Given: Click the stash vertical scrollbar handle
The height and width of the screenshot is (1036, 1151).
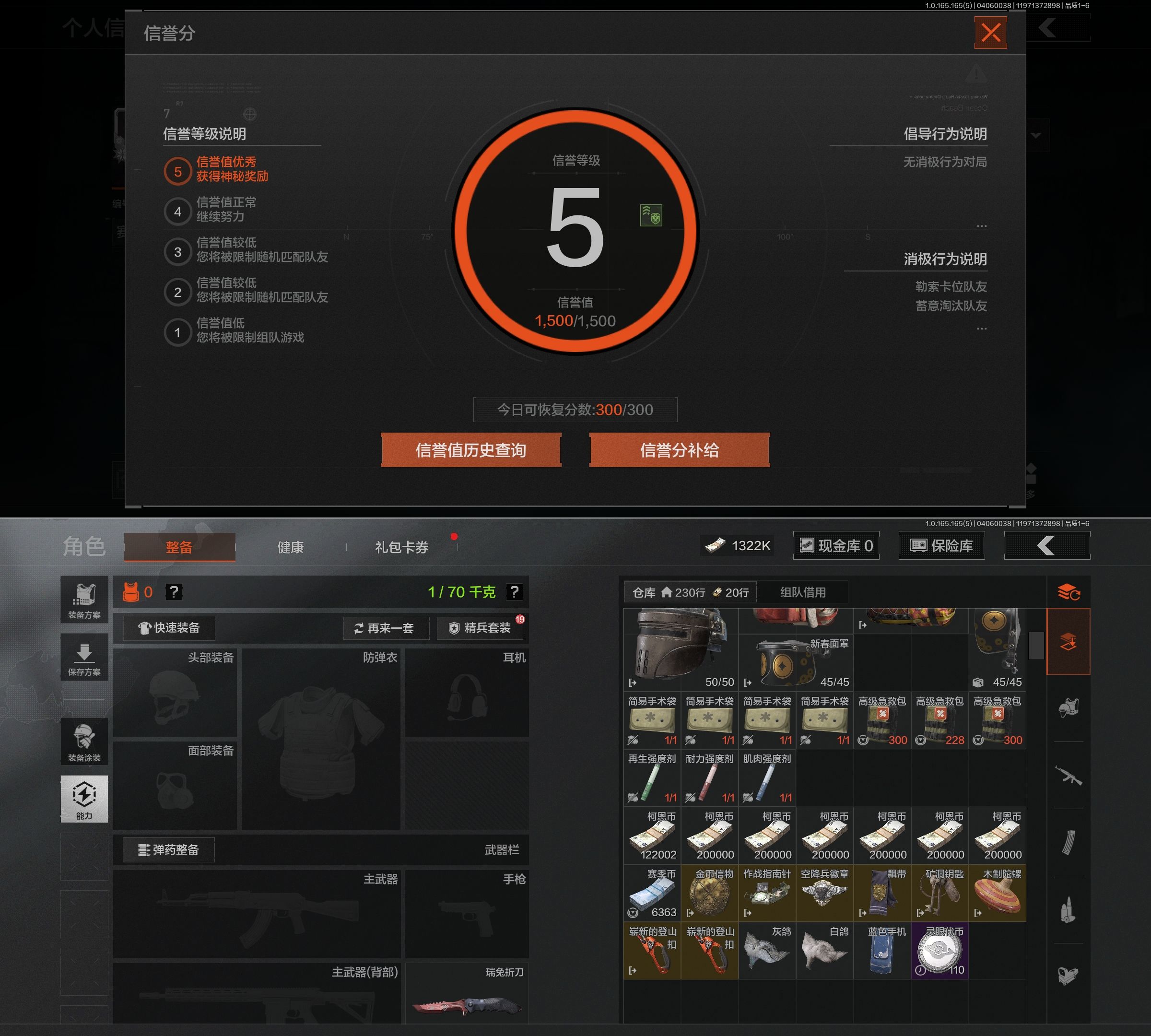Looking at the screenshot, I should [1036, 646].
